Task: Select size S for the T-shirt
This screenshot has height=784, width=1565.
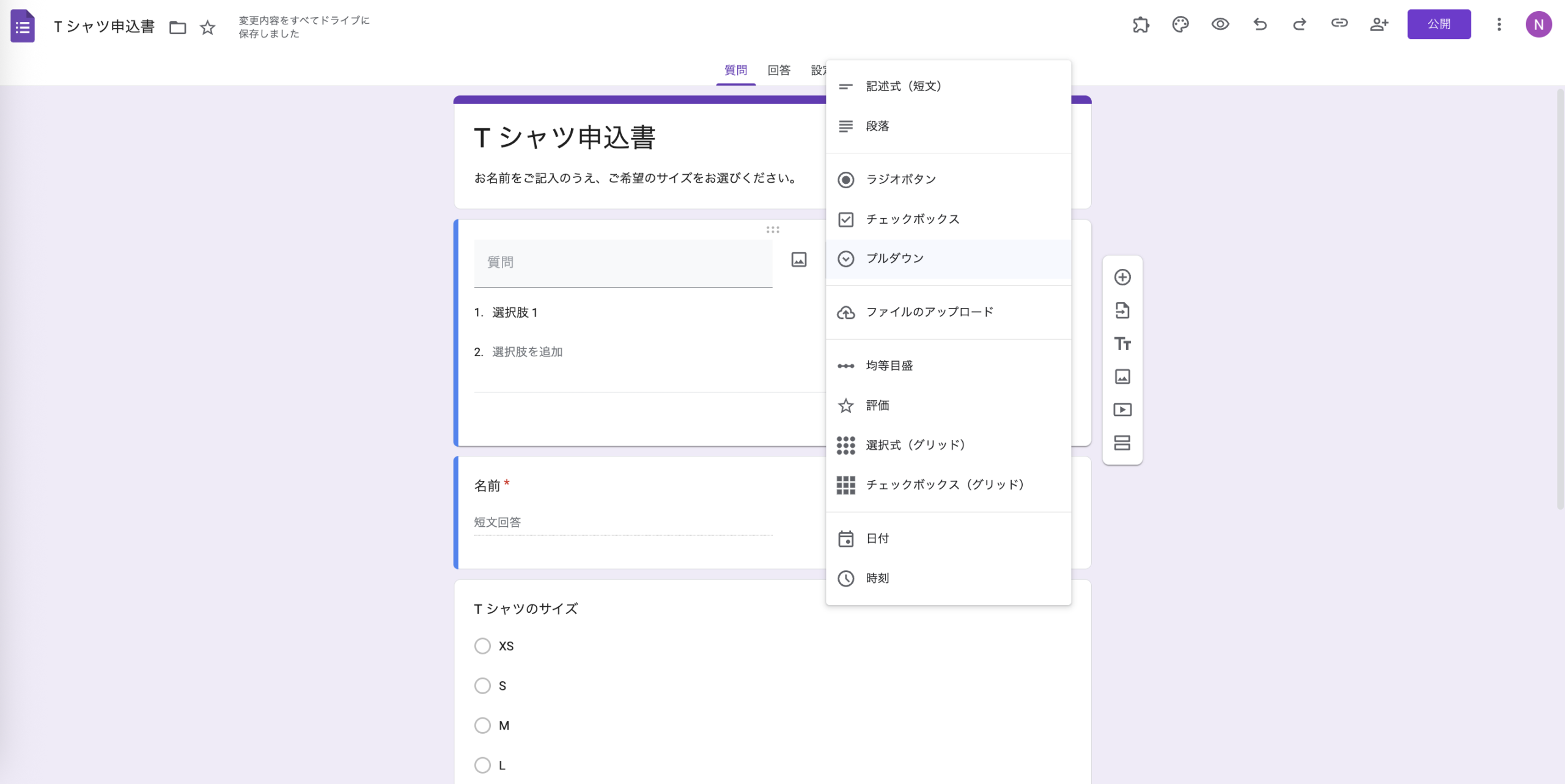Action: (482, 685)
